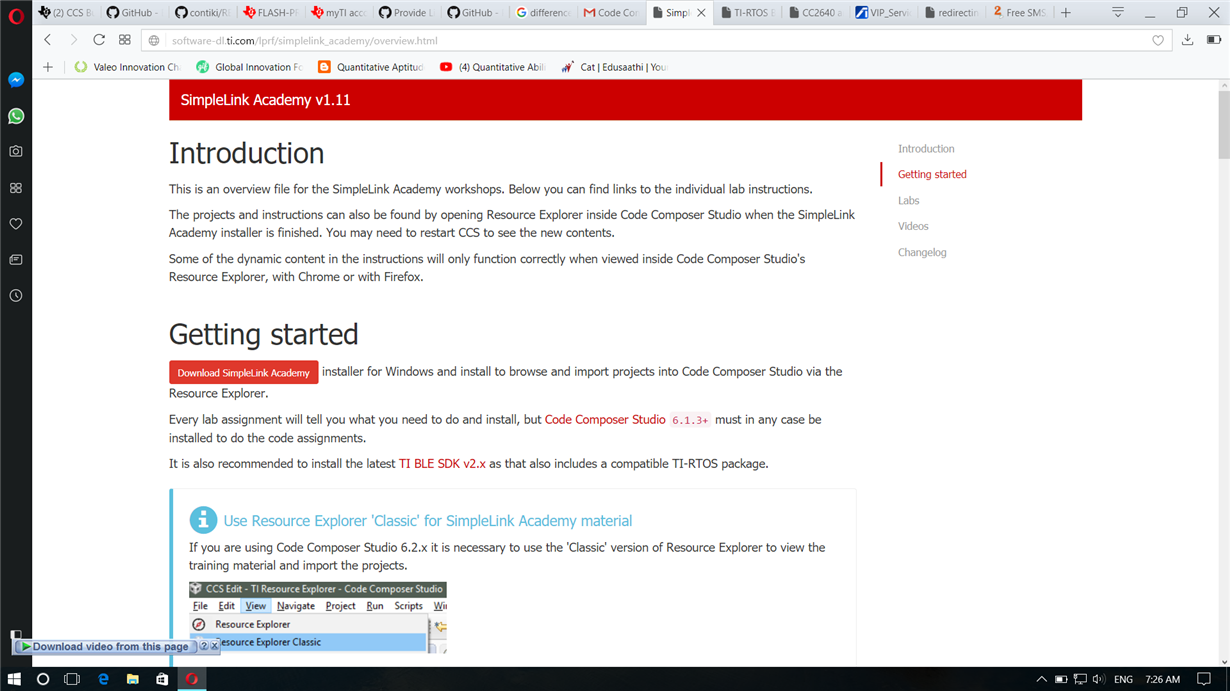
Task: Open WhatsApp in the Opera sidebar
Action: point(16,116)
